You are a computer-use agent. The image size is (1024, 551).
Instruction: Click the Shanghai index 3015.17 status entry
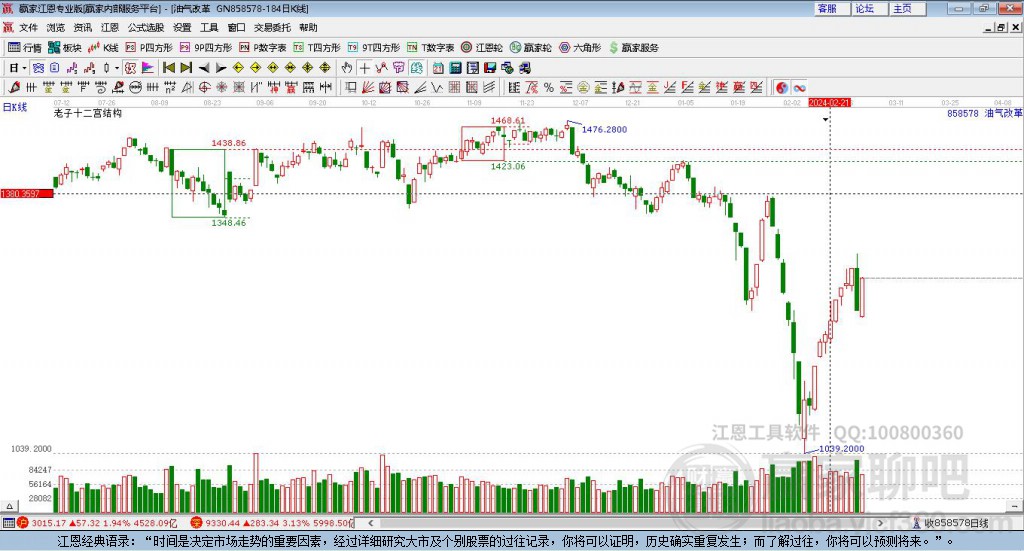[98, 523]
